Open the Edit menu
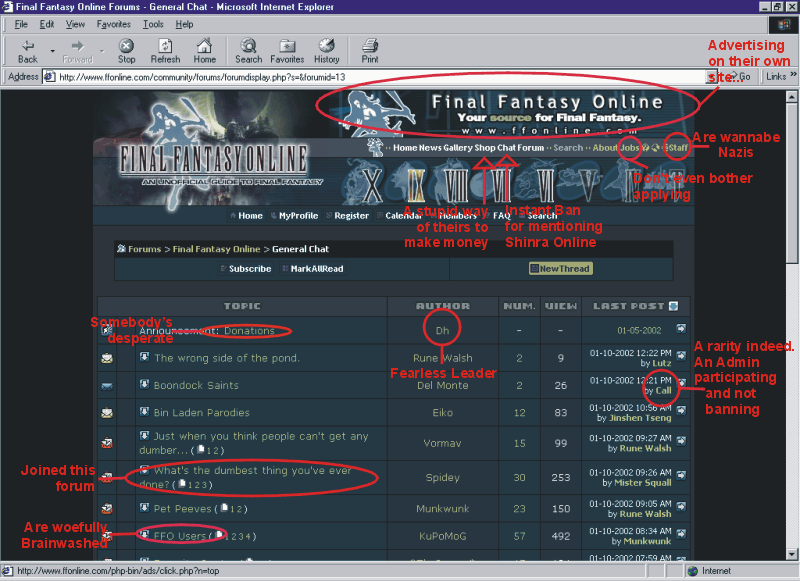This screenshot has height=581, width=800. point(46,24)
